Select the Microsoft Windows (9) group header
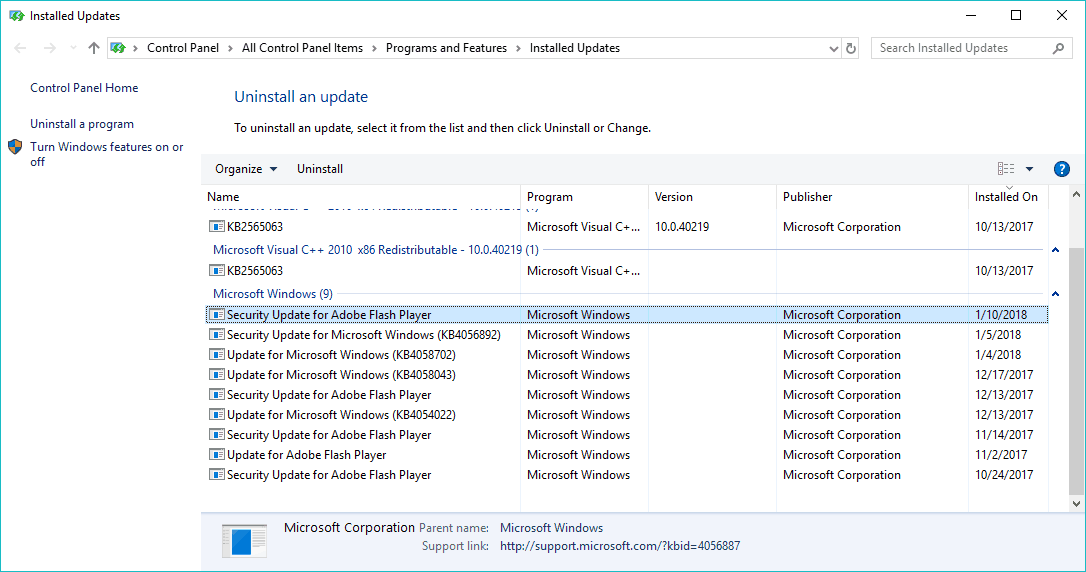The width and height of the screenshot is (1086, 572). point(273,294)
